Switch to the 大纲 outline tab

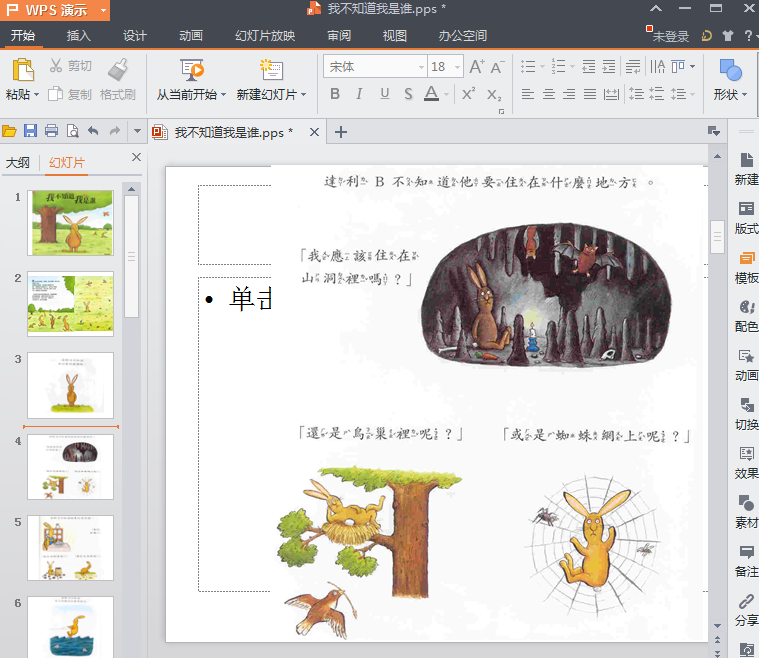(18, 163)
